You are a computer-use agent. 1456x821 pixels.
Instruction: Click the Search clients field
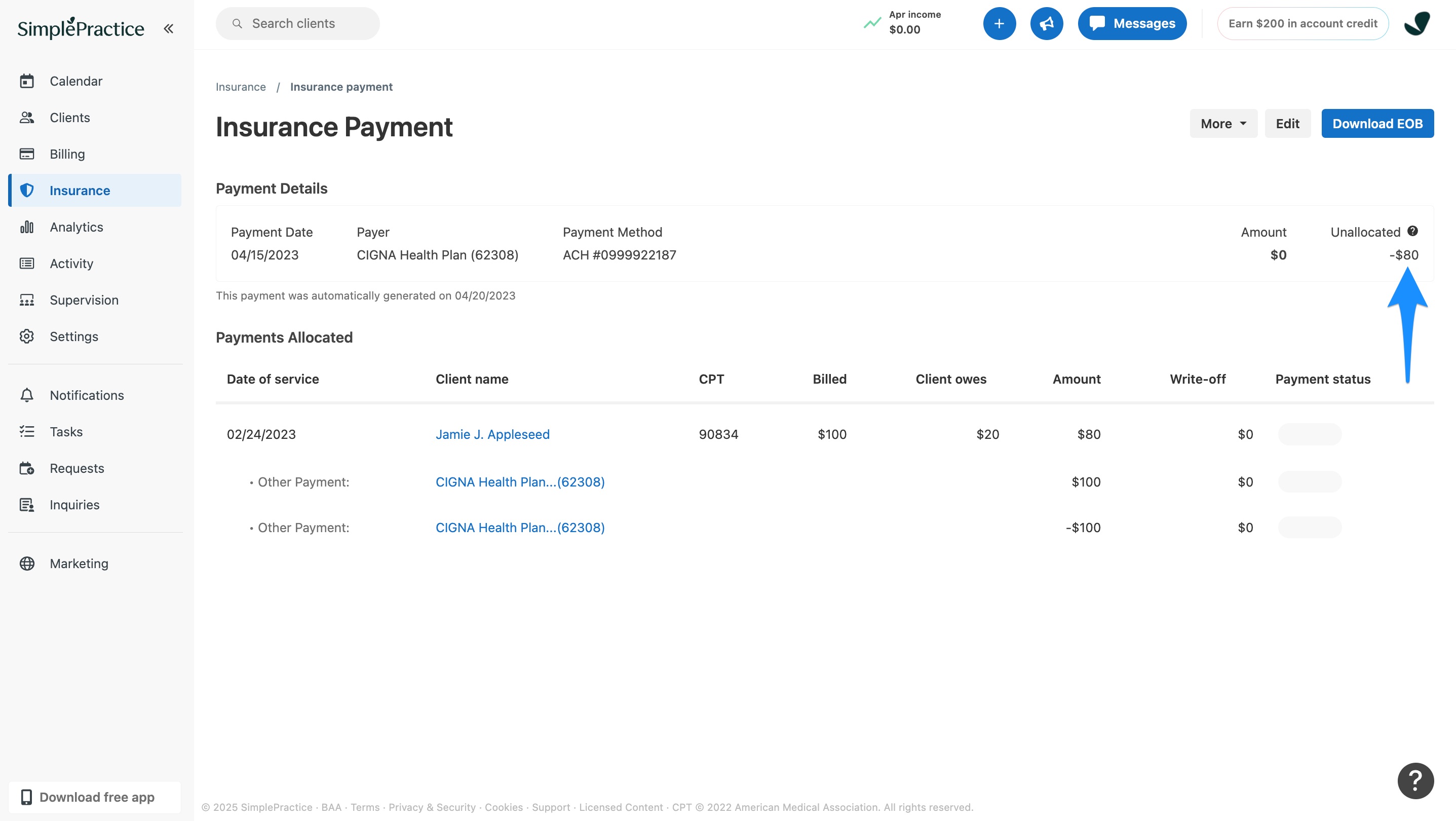point(298,23)
